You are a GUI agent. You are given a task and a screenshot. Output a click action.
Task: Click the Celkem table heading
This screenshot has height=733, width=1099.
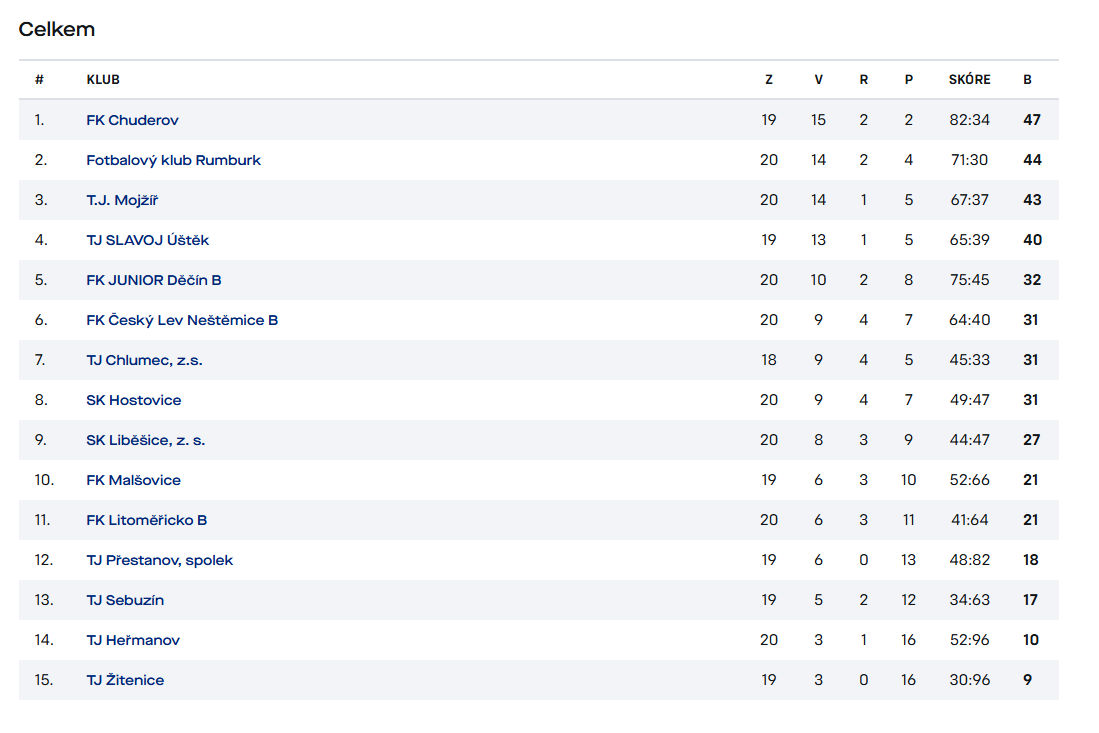coord(57,29)
